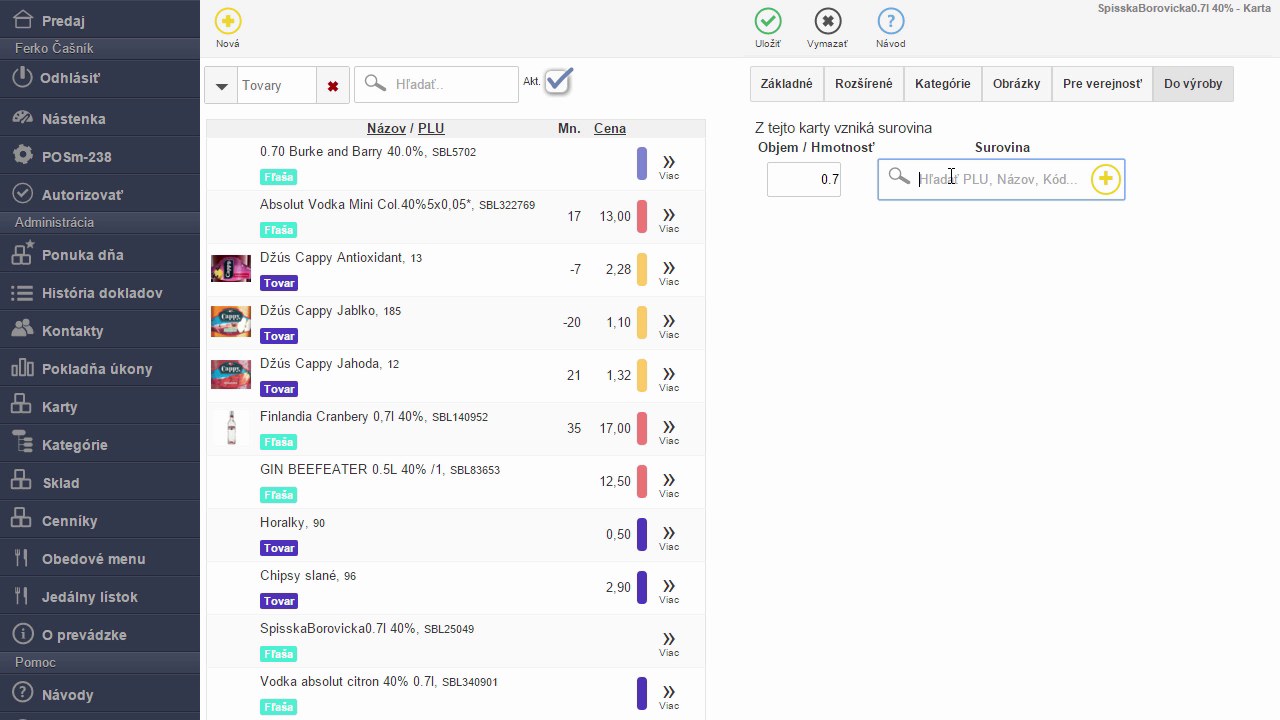Viewport: 1280px width, 720px height.
Task: Expand Viac for Burke and Barry
Action: point(669,166)
